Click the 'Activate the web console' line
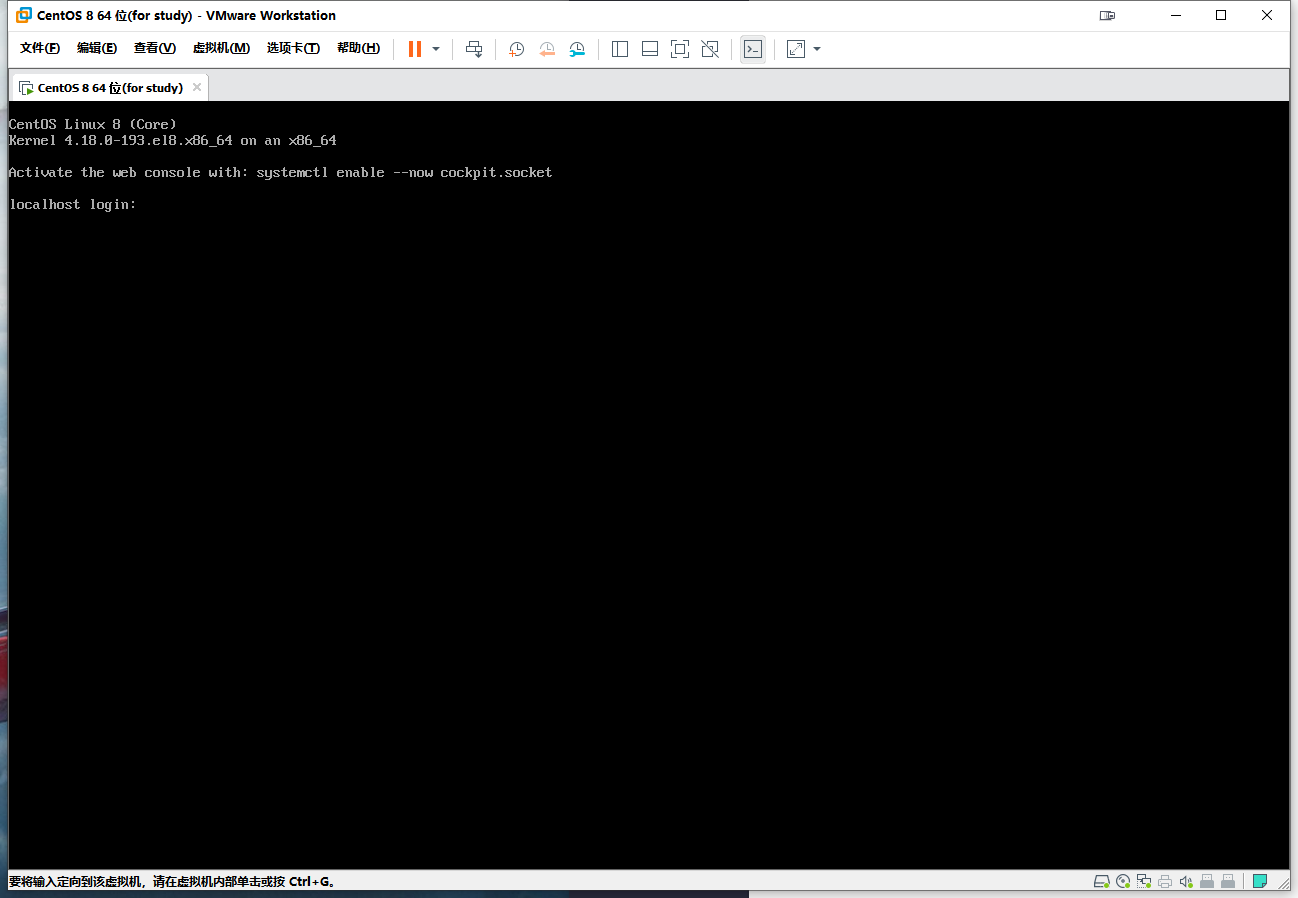1298x898 pixels. click(x=280, y=172)
